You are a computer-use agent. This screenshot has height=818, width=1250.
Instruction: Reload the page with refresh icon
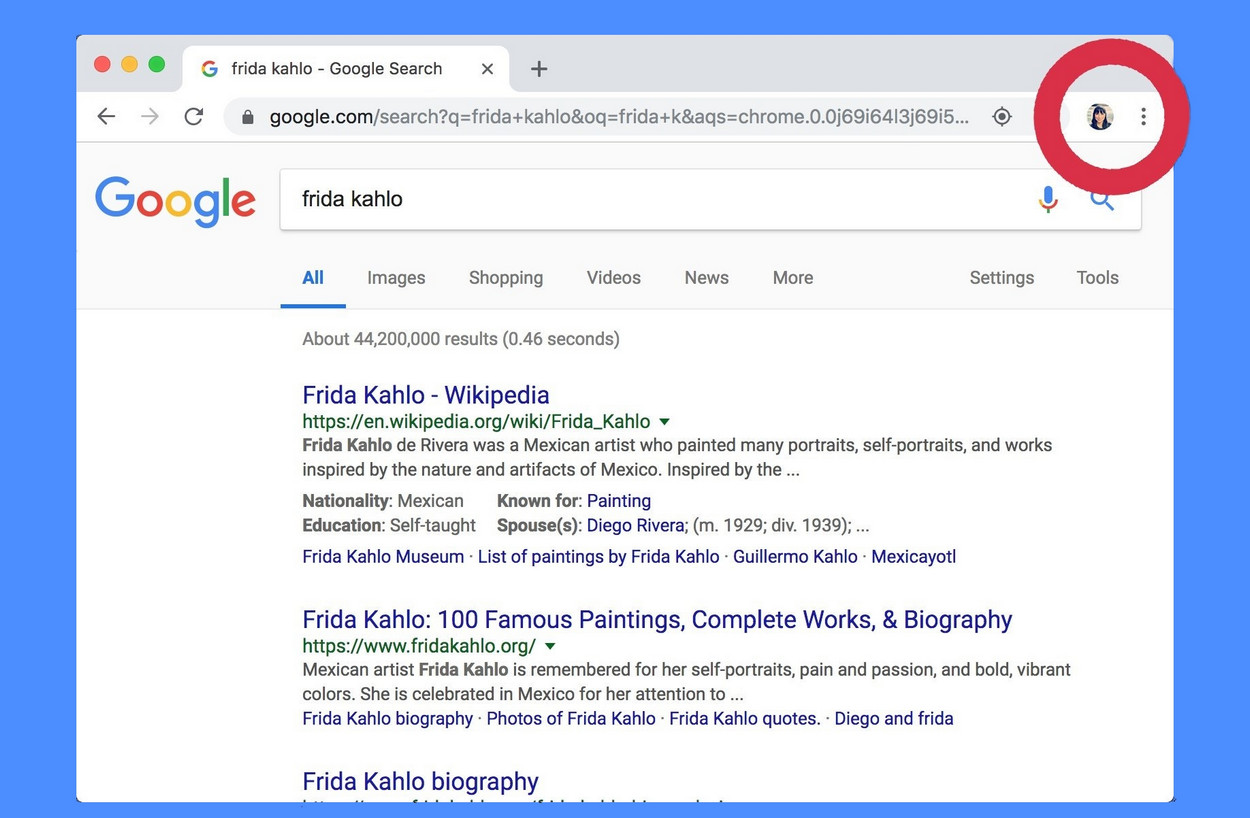coord(194,117)
